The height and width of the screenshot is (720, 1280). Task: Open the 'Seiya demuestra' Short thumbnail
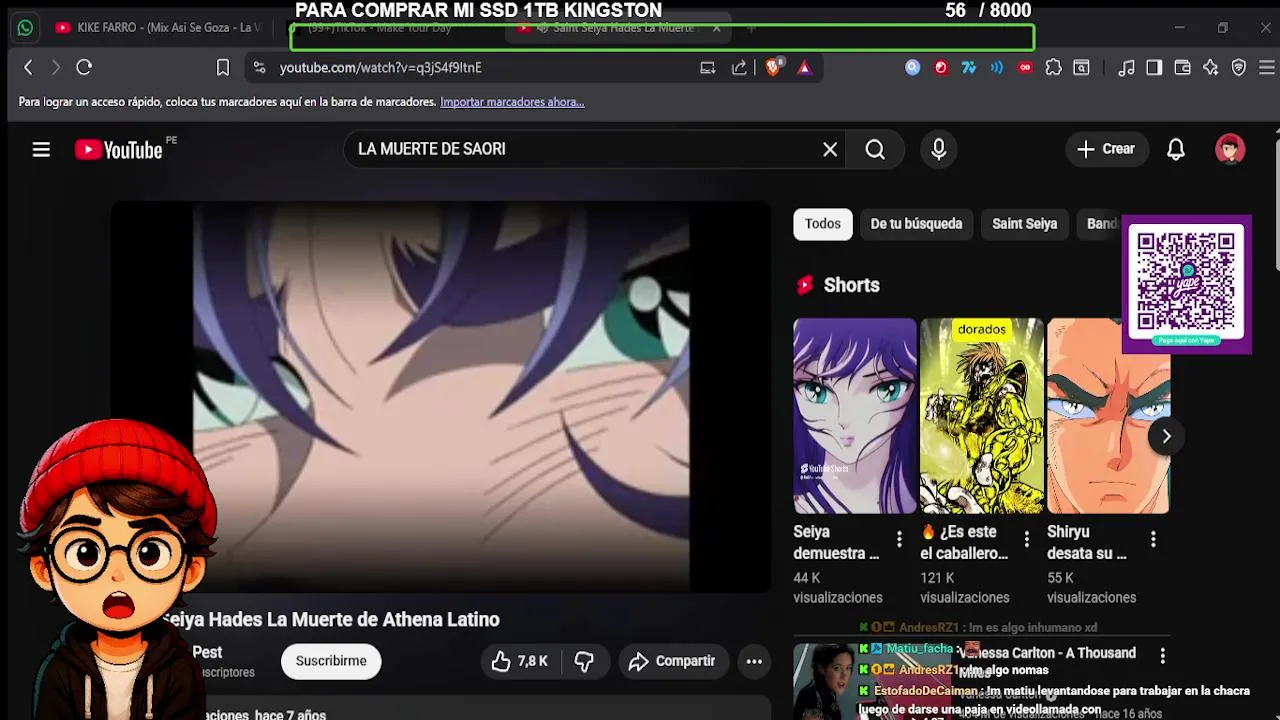click(x=855, y=416)
